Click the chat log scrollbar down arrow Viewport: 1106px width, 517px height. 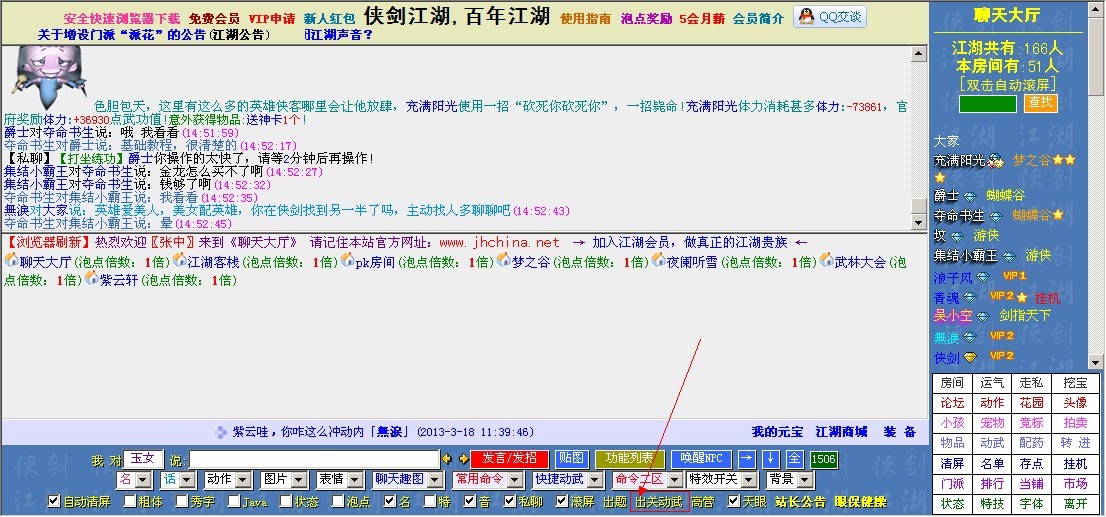(918, 222)
